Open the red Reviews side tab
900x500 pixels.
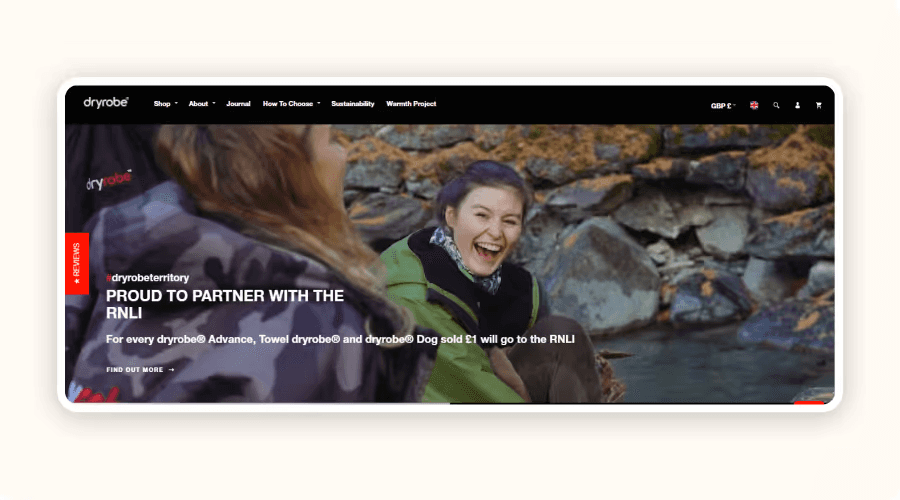point(77,263)
